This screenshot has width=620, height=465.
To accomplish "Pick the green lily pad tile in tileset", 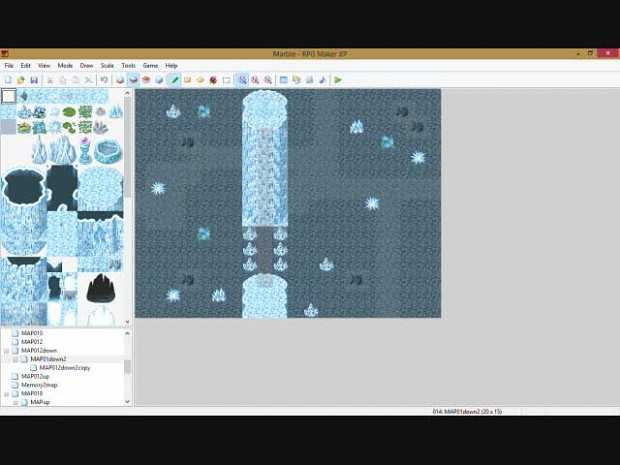I will coord(69,112).
